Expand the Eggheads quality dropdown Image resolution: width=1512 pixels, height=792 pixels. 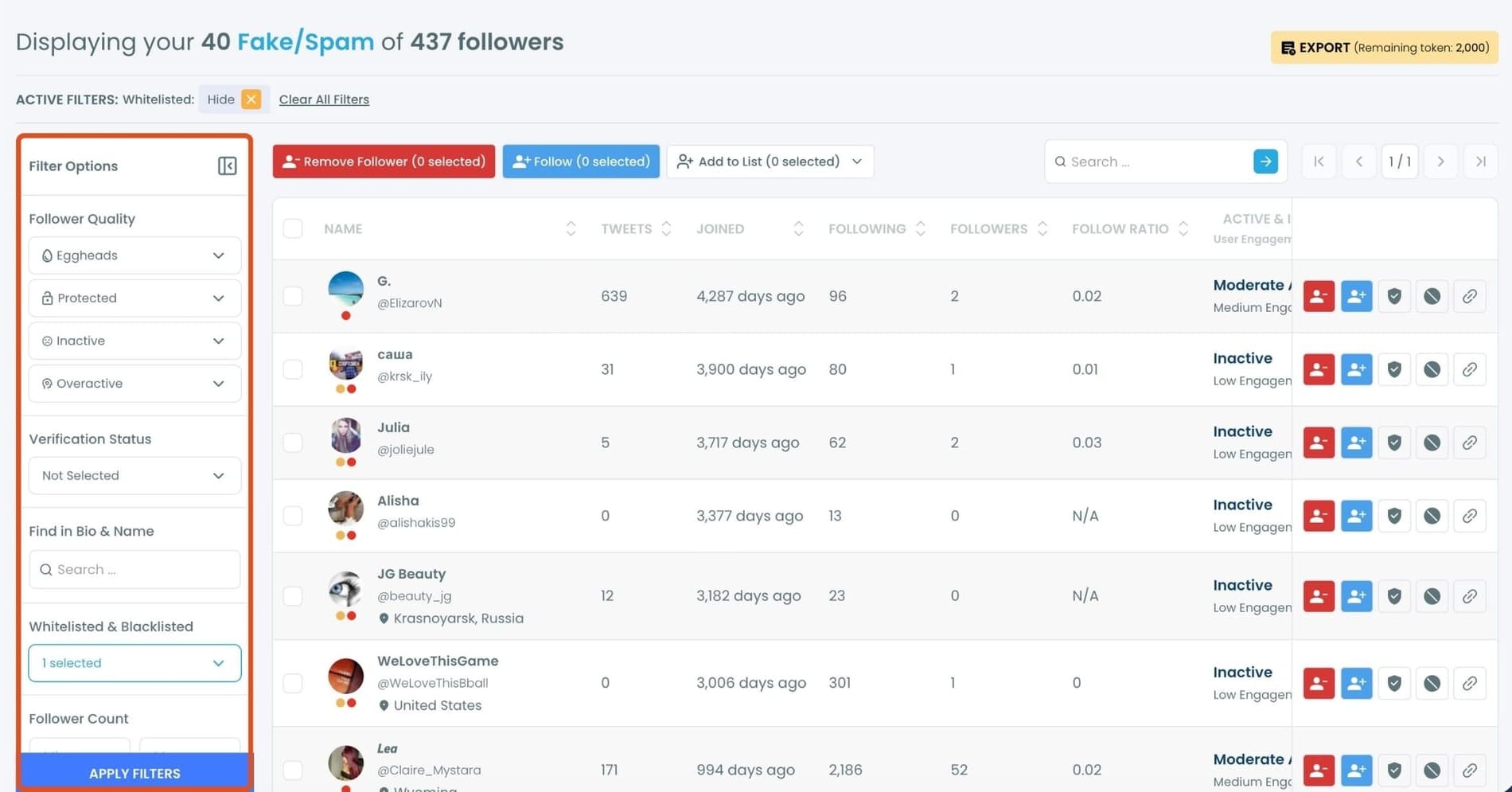(x=134, y=256)
